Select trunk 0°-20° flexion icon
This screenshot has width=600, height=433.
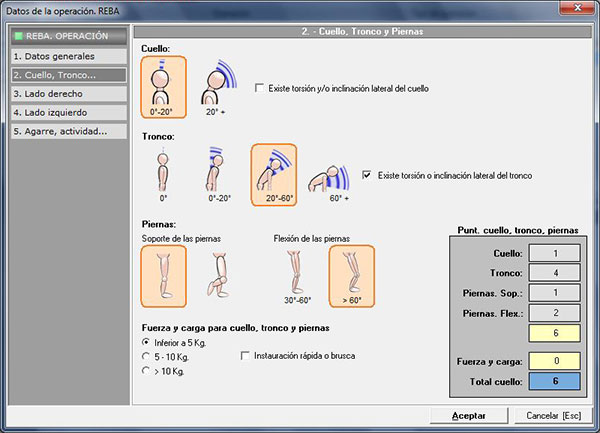point(219,174)
